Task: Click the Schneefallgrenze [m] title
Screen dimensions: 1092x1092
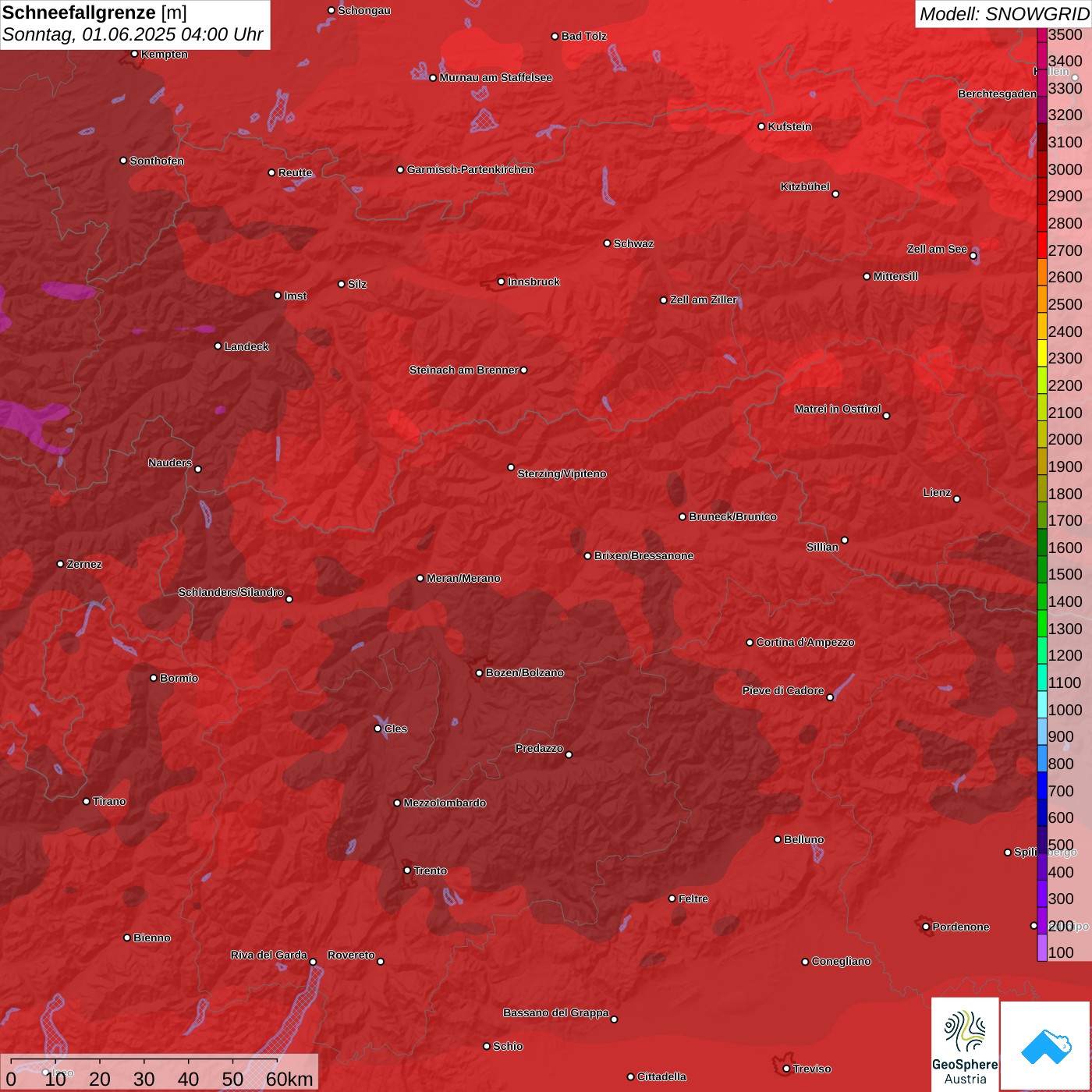Action: [94, 12]
